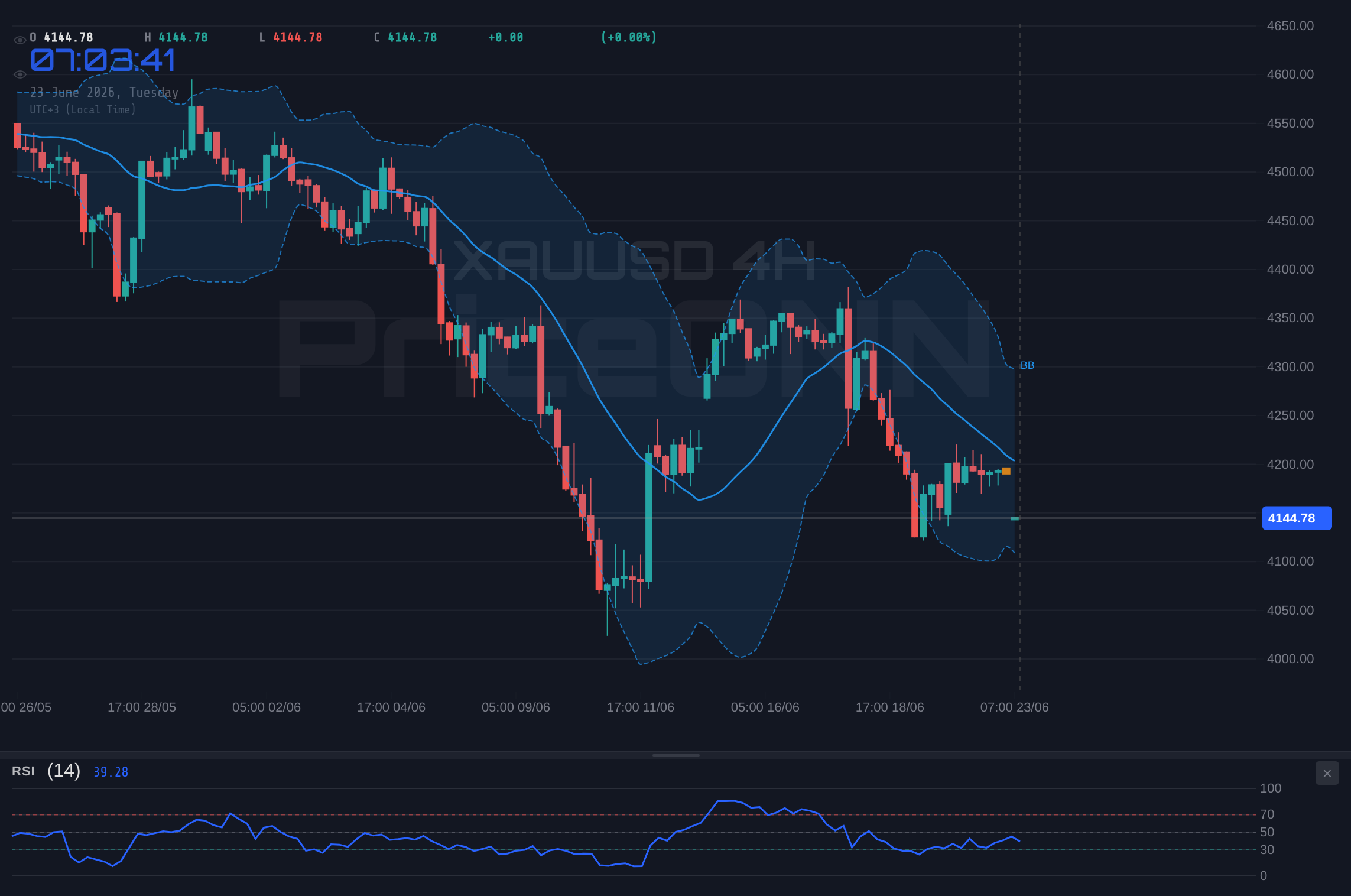The image size is (1351, 896).
Task: Click the RSI (14) indicator title
Action: coord(46,771)
